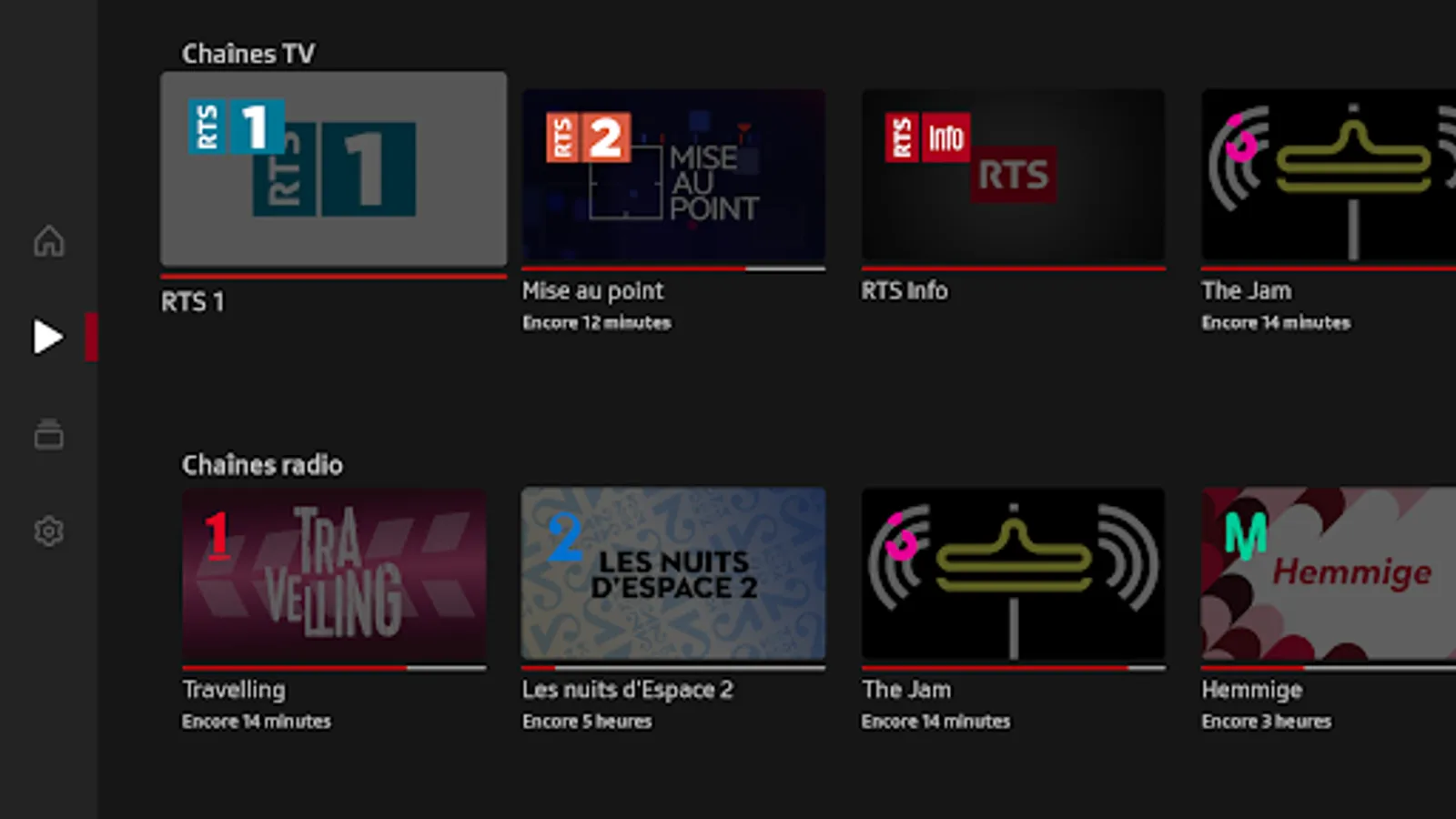Play the Les nuits d'Espace 2 thumbnail
The image size is (1456, 819).
(673, 574)
